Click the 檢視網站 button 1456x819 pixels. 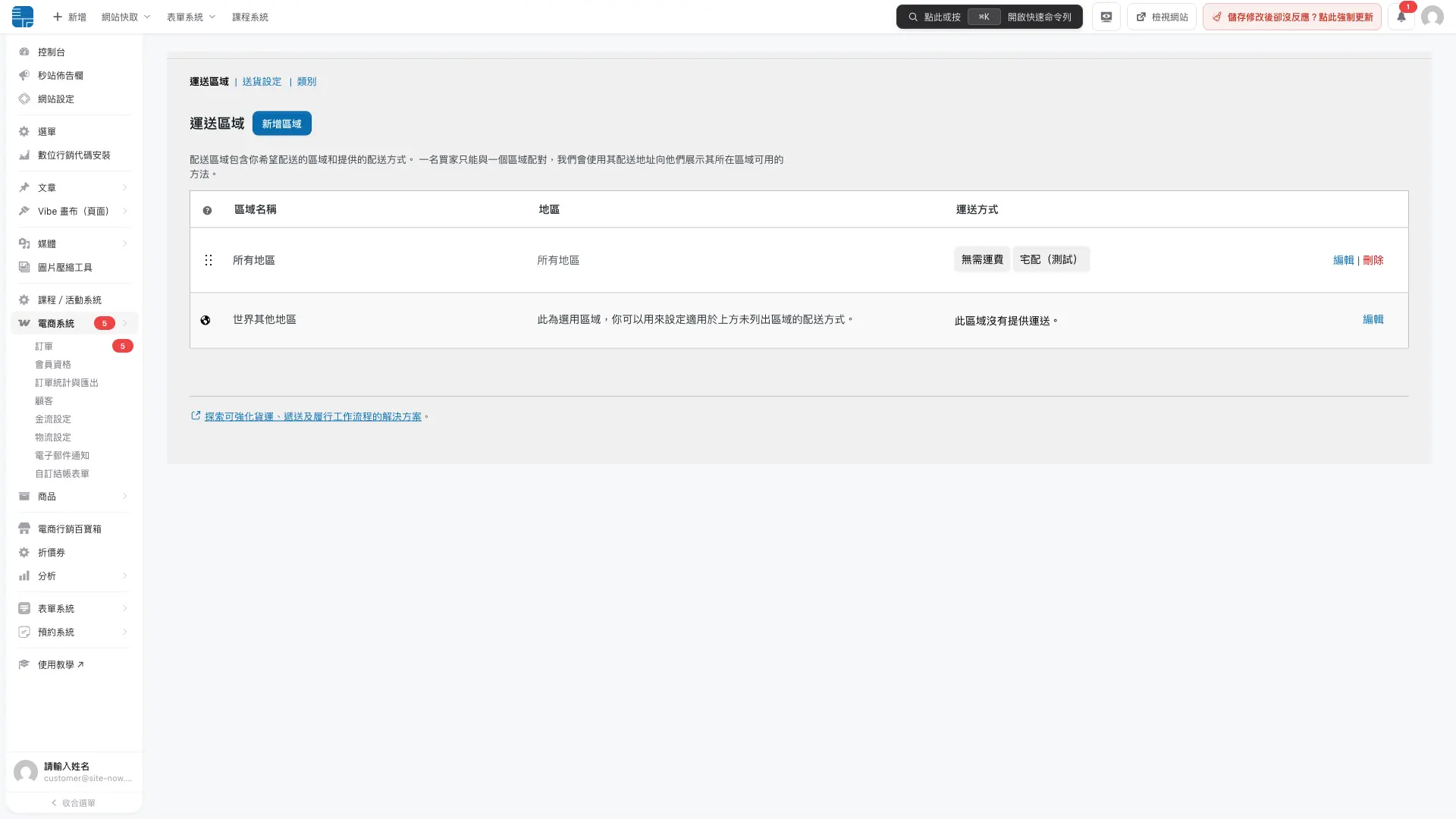click(x=1162, y=17)
